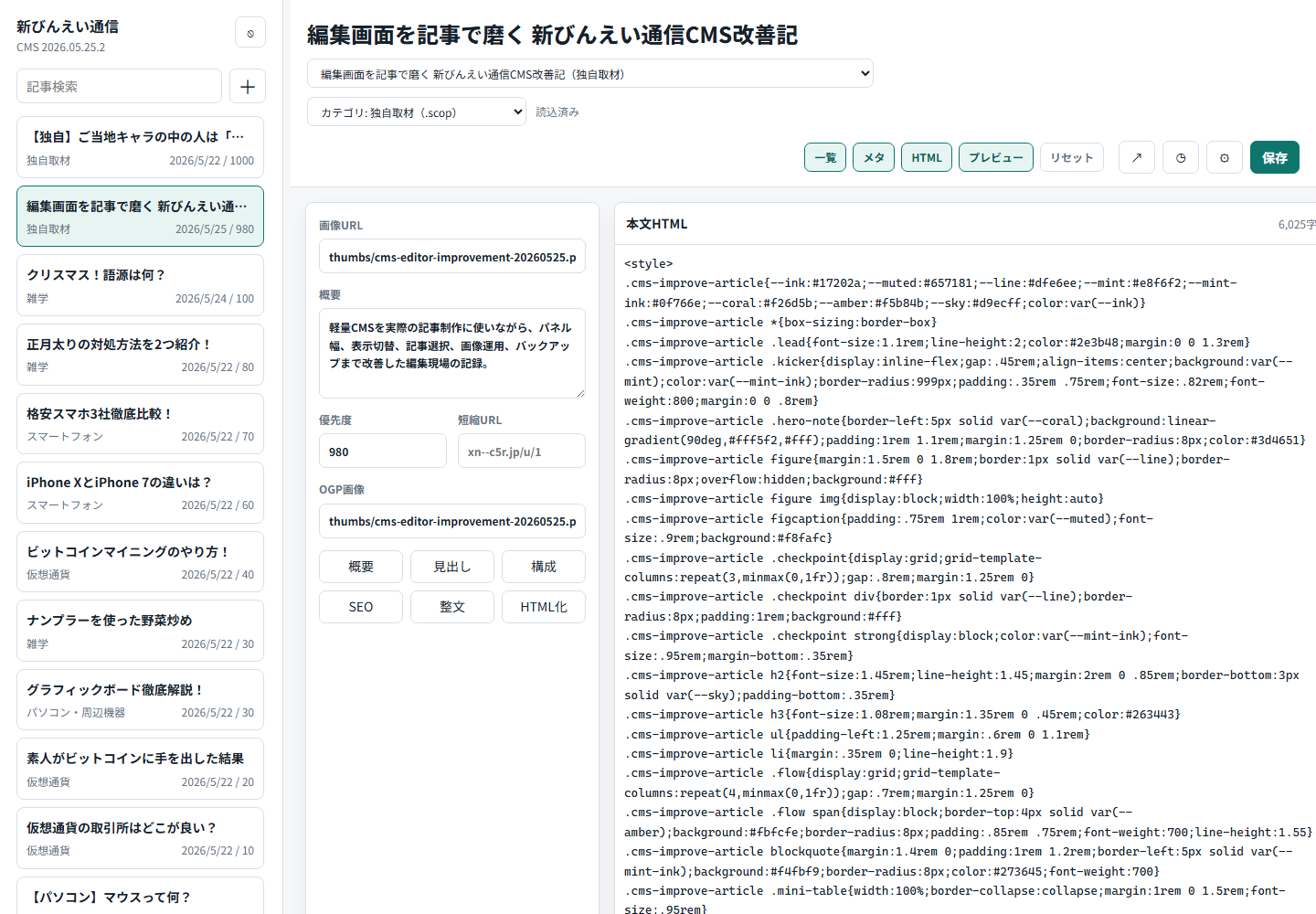Toggle the メタ panel button
This screenshot has width=1316, height=914.
[x=874, y=157]
